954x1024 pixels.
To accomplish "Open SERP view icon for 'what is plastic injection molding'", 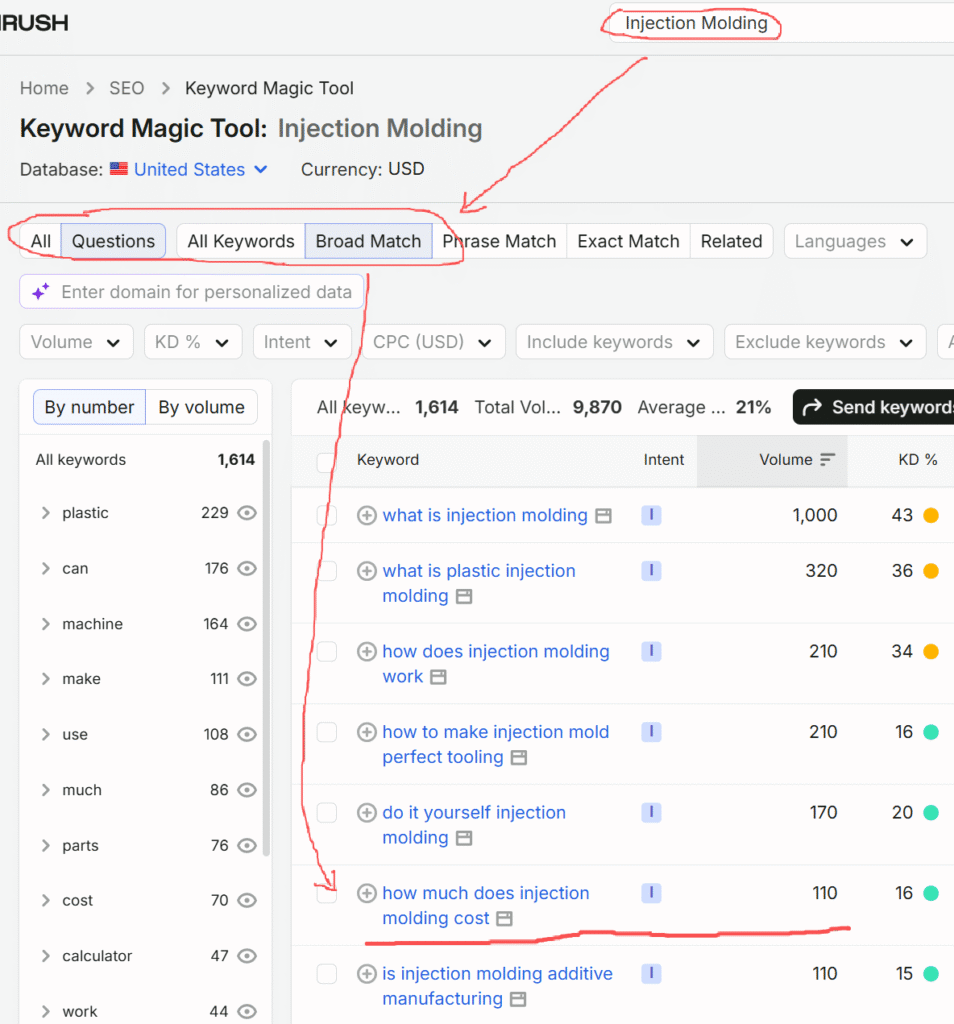I will tap(464, 596).
